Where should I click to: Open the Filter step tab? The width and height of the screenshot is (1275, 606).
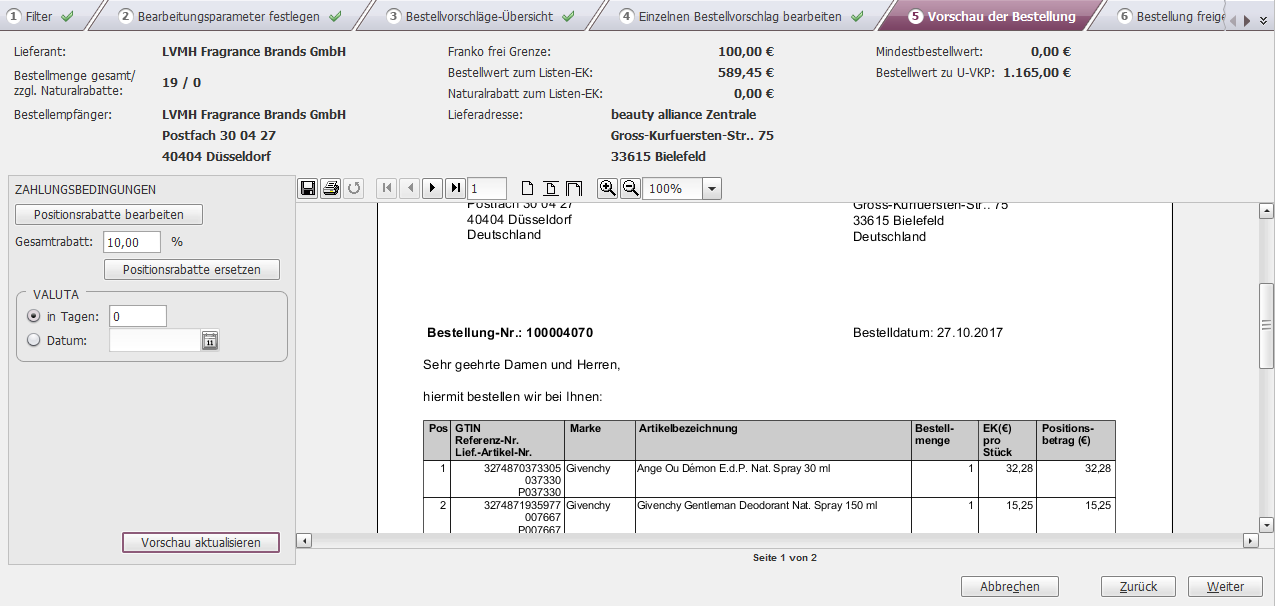pos(41,16)
